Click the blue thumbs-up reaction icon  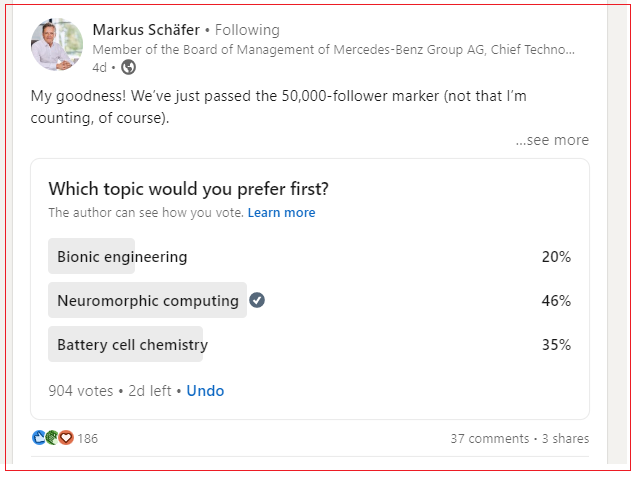click(x=39, y=438)
